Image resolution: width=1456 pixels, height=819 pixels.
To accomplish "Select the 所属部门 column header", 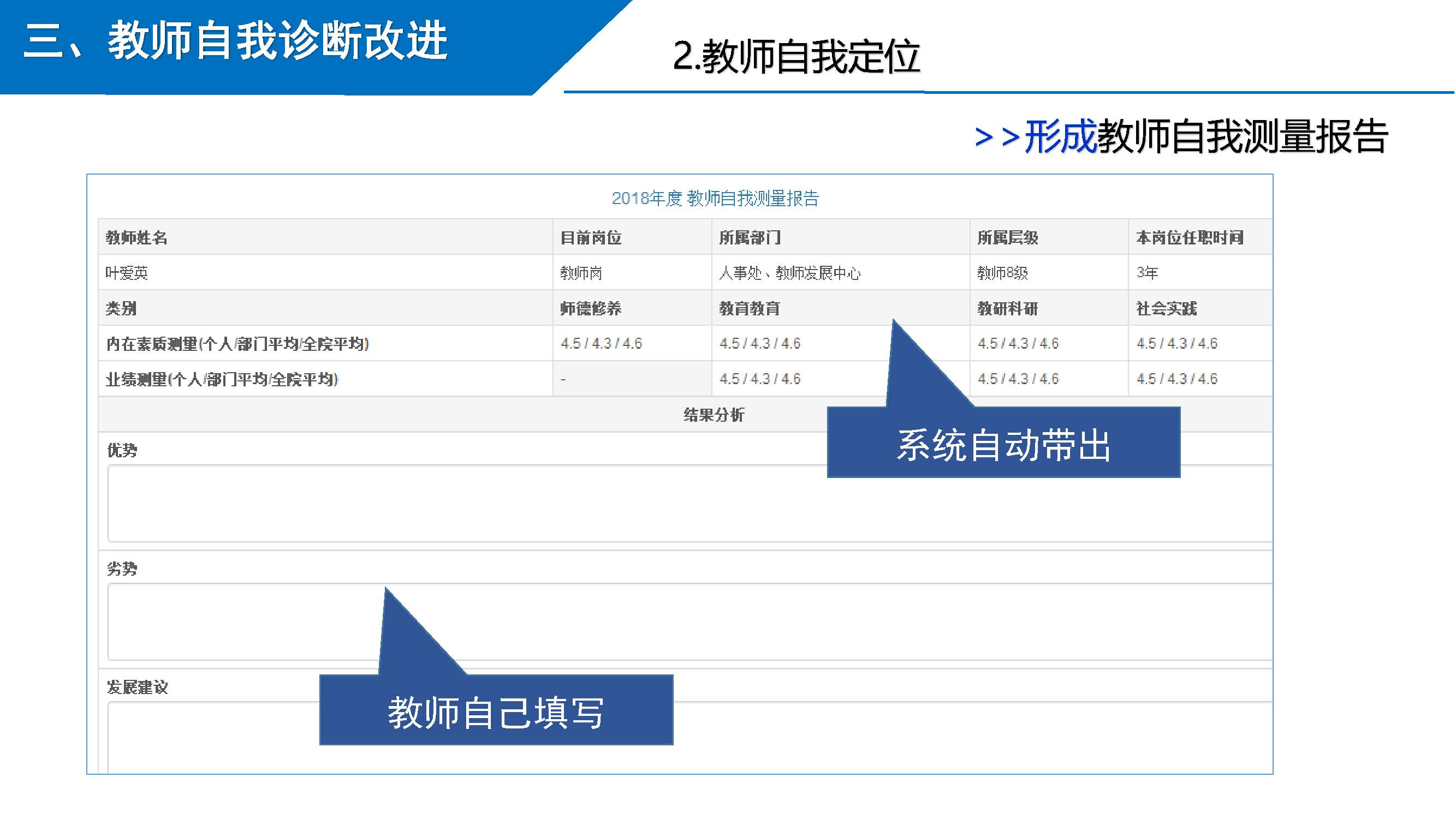I will point(750,238).
